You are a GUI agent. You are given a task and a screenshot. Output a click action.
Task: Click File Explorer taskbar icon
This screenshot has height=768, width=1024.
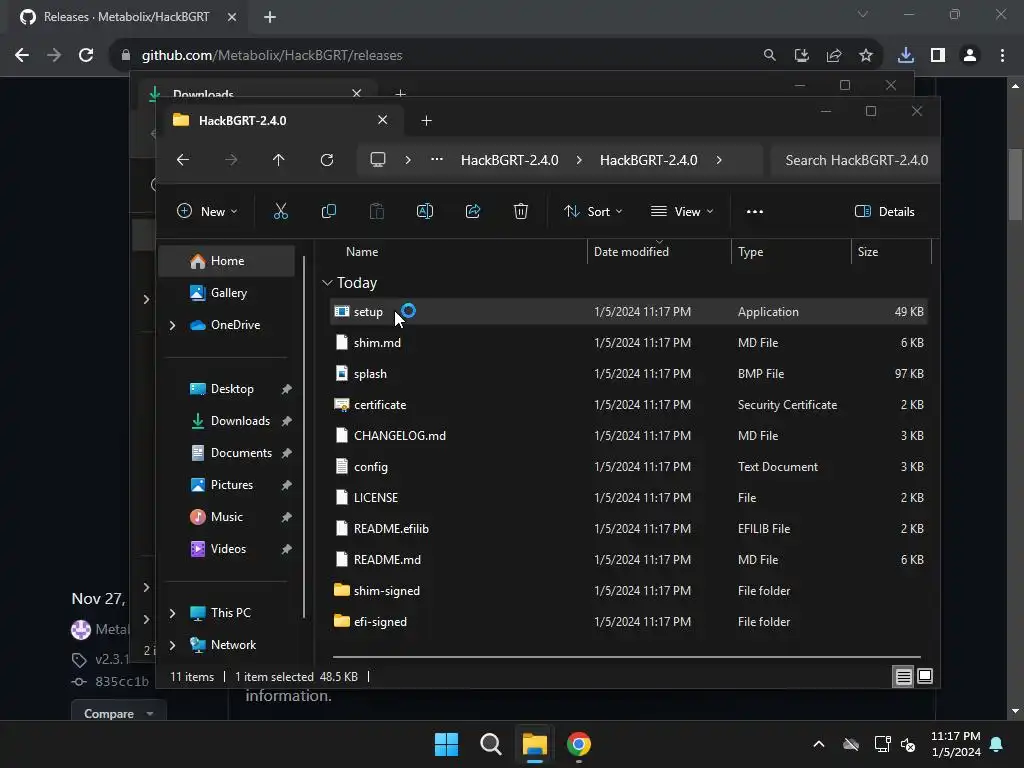click(x=534, y=744)
